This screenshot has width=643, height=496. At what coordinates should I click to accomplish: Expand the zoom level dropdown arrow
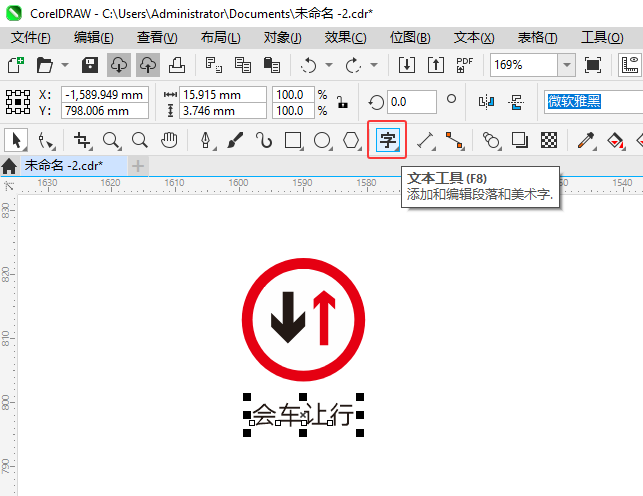click(567, 65)
